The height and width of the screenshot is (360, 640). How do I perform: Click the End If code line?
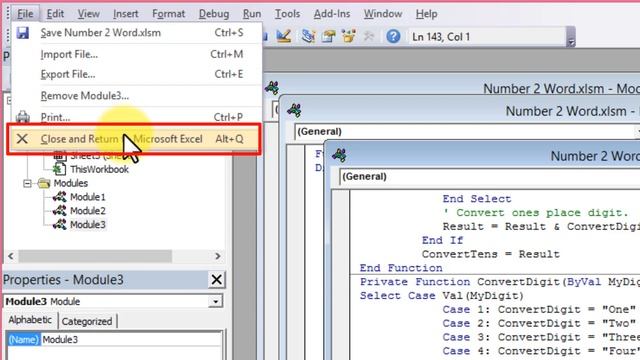click(x=442, y=240)
